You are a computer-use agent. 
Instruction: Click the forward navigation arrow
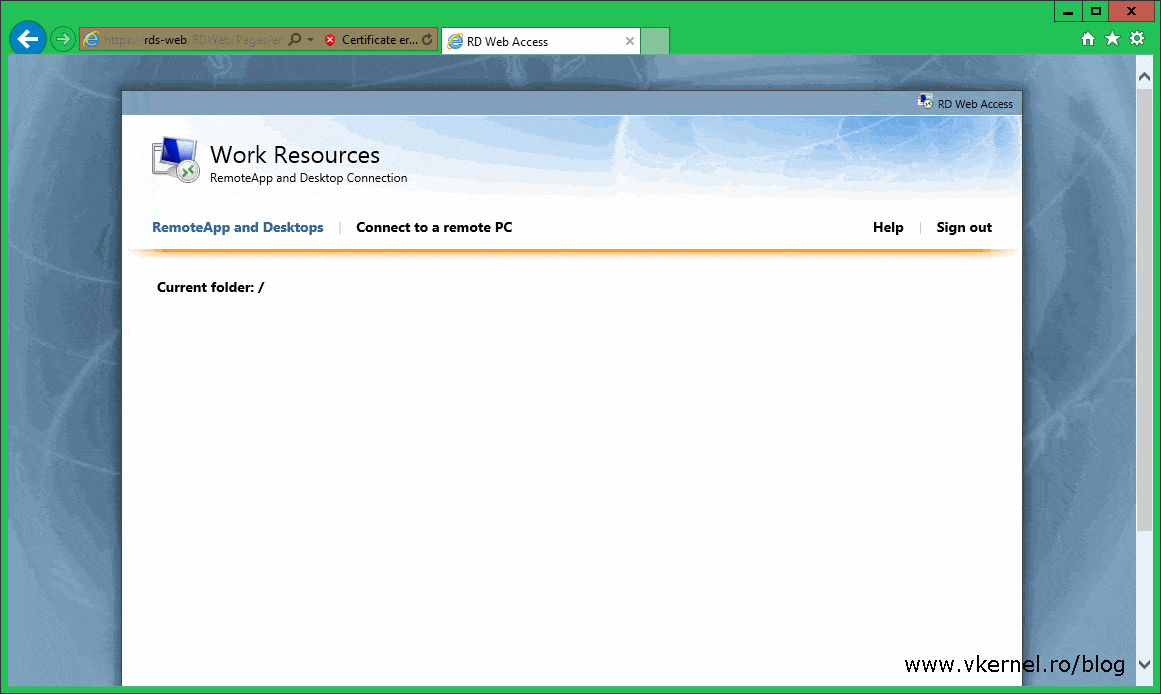point(62,39)
